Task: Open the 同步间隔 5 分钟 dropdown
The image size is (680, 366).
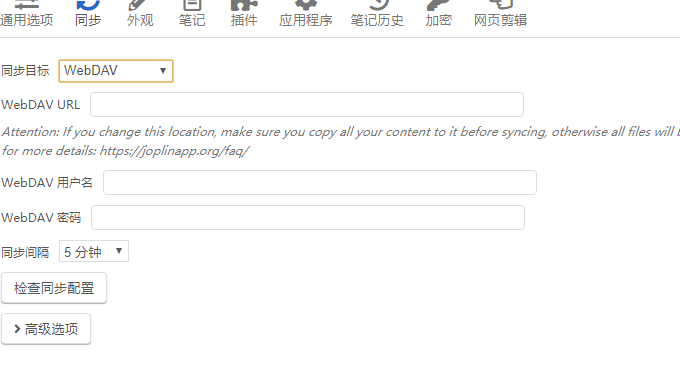Action: point(94,251)
